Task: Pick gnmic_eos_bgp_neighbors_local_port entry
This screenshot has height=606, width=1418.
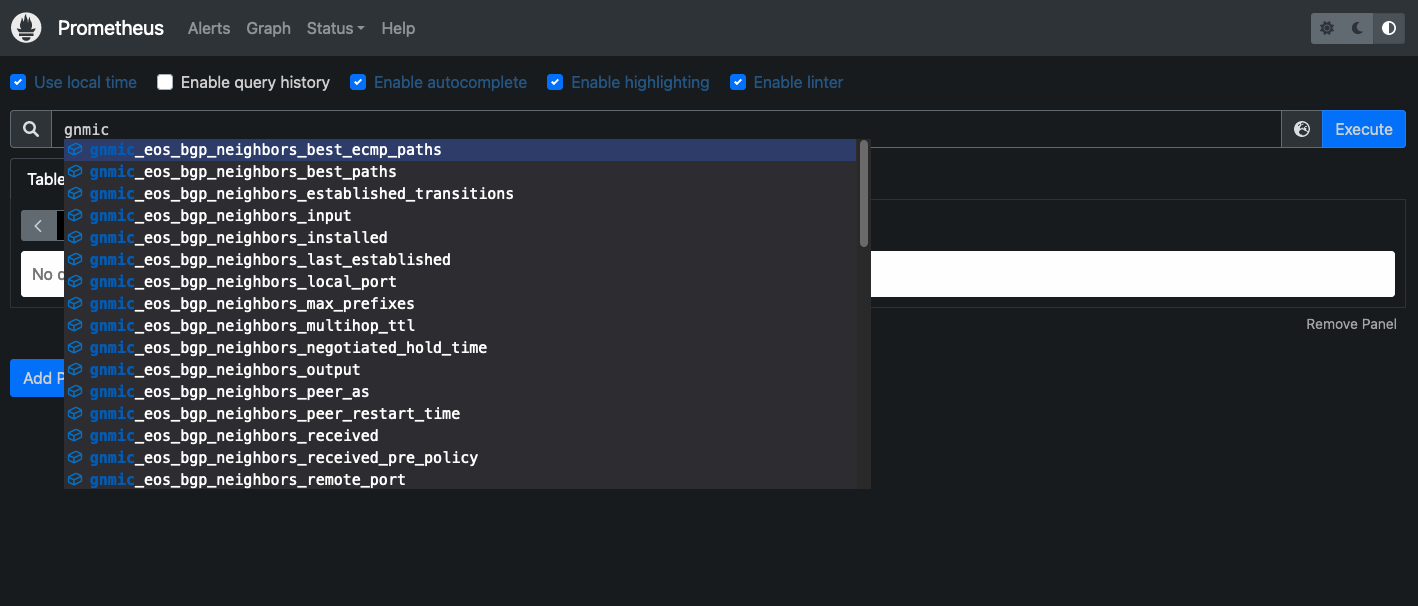Action: coord(461,282)
